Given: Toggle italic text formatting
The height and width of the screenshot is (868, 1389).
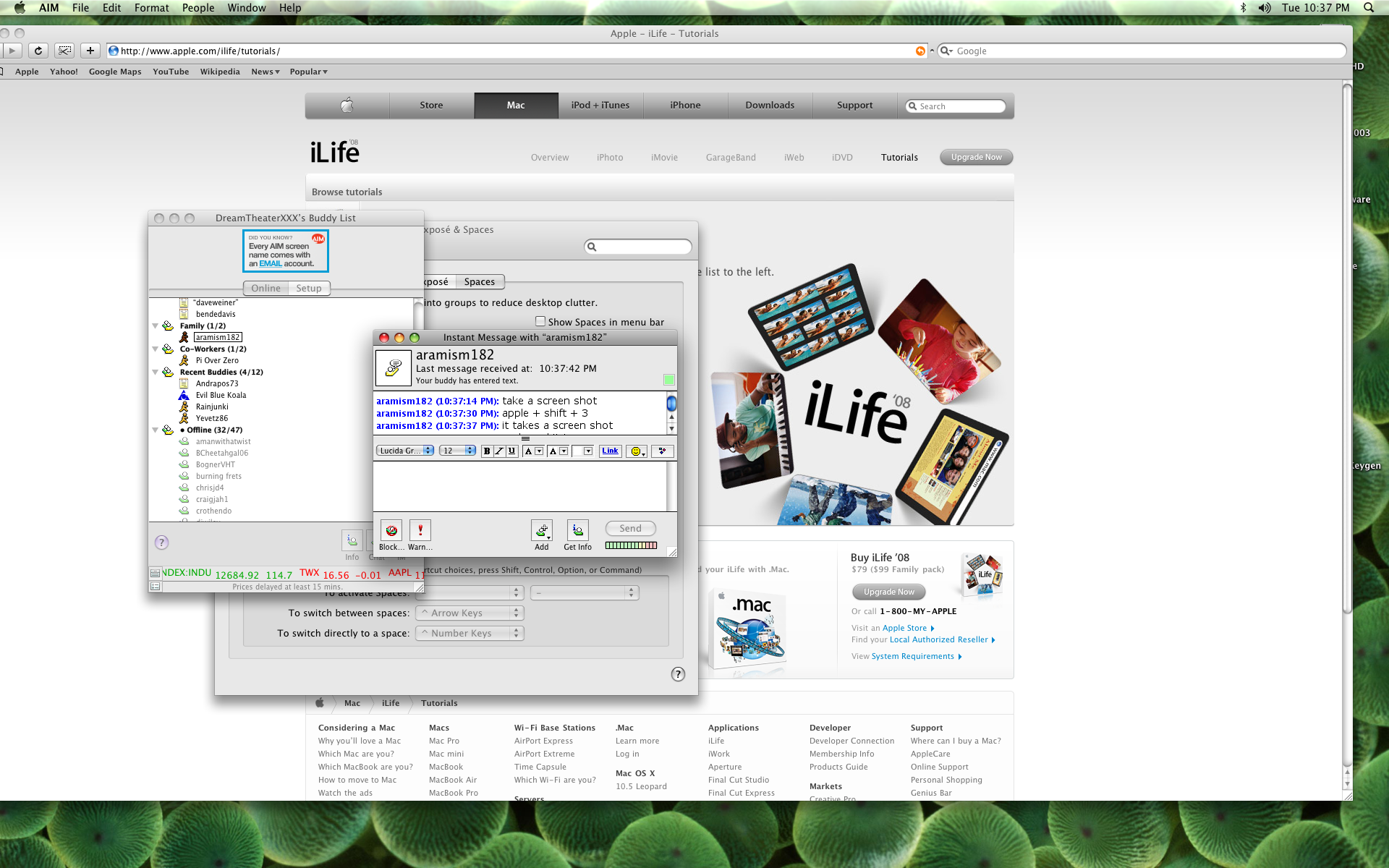Looking at the screenshot, I should point(499,451).
